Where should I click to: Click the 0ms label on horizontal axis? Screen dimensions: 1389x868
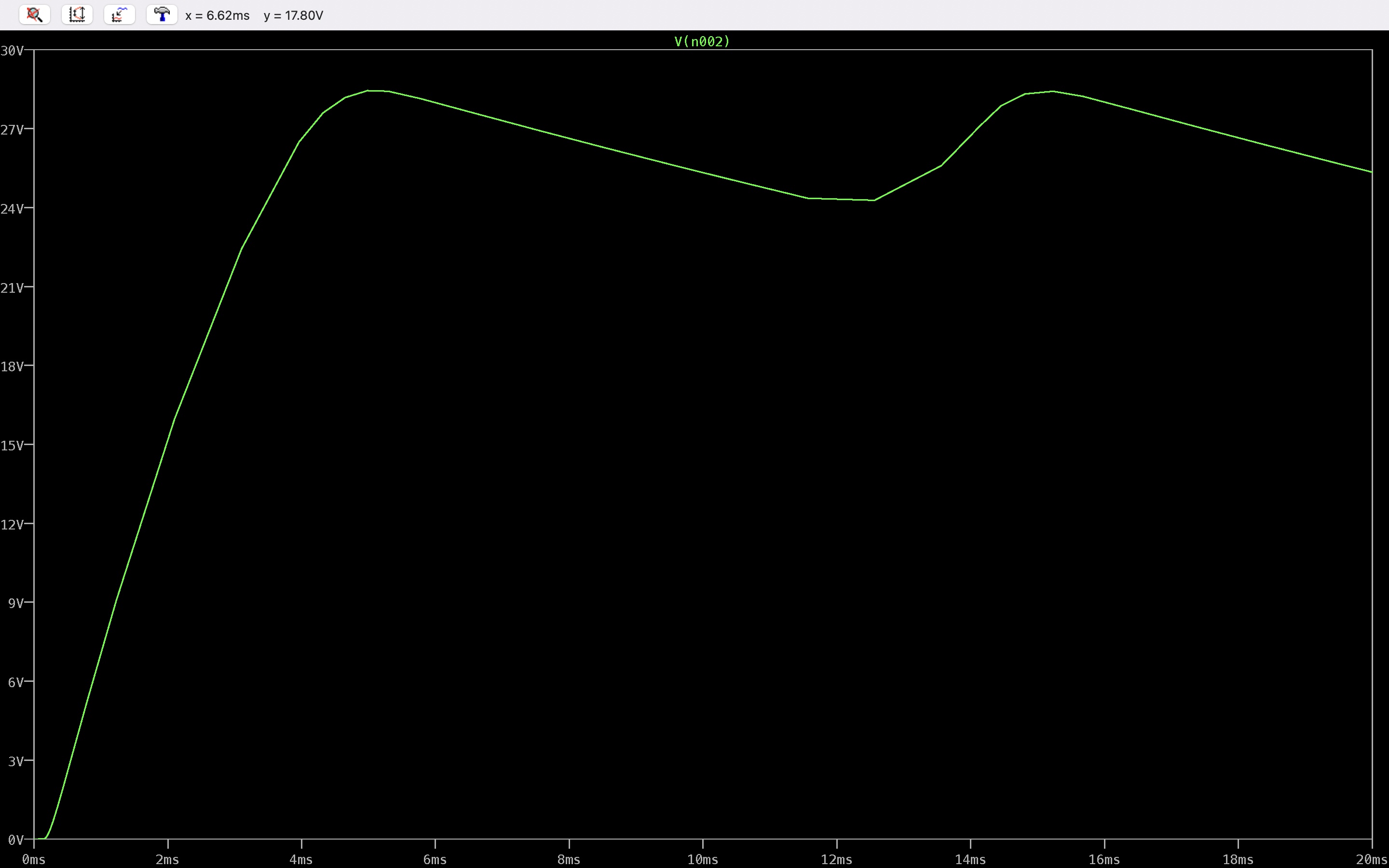pyautogui.click(x=34, y=859)
